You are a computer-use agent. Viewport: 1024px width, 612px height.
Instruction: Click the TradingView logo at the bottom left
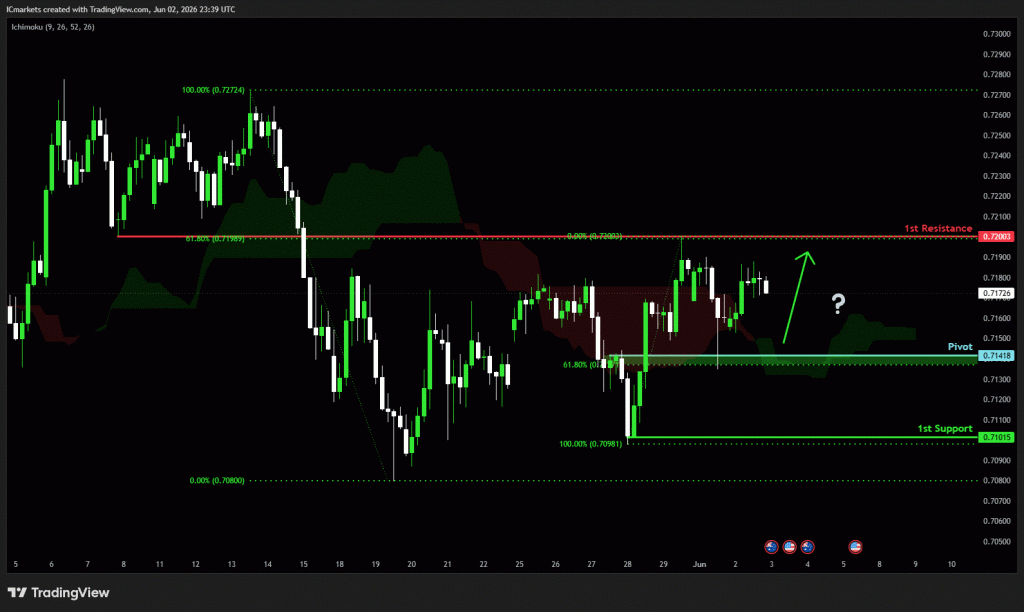(59, 592)
